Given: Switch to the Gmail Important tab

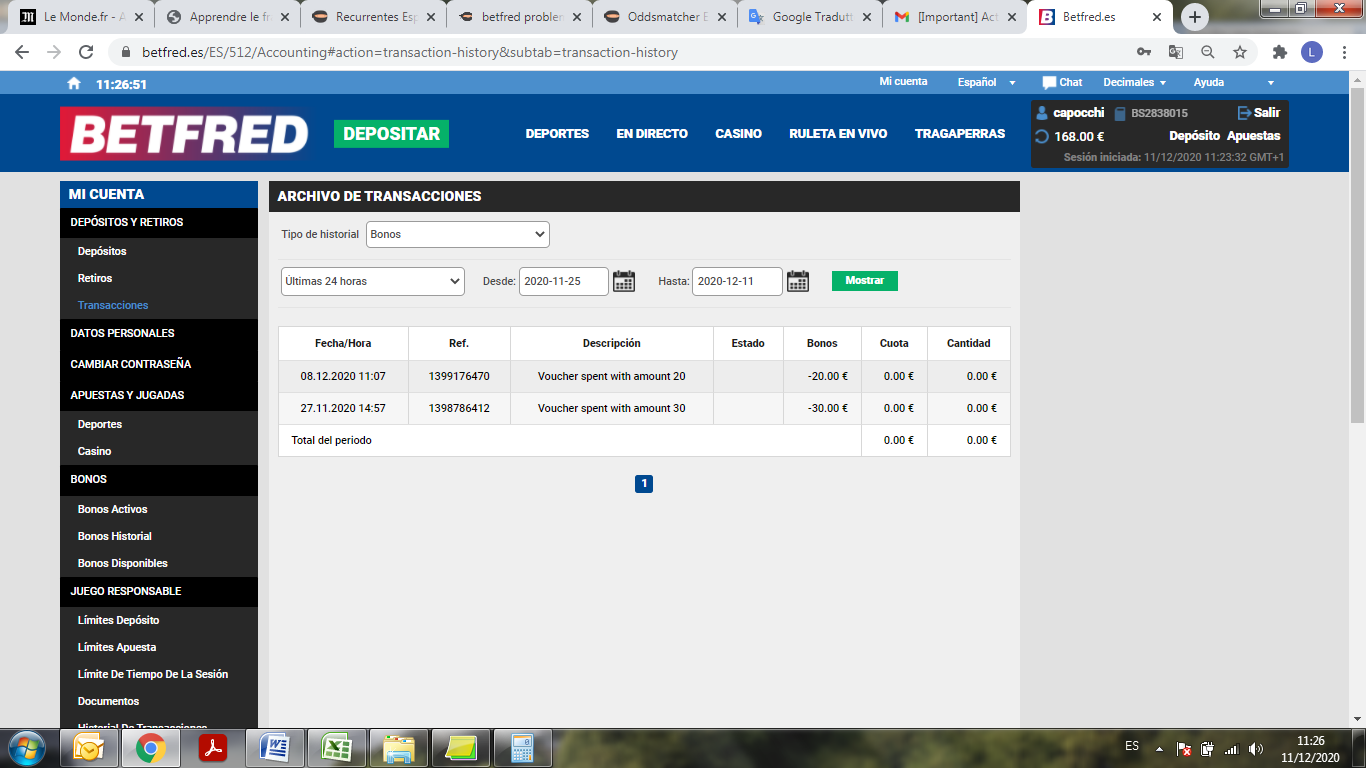Looking at the screenshot, I should click(955, 17).
